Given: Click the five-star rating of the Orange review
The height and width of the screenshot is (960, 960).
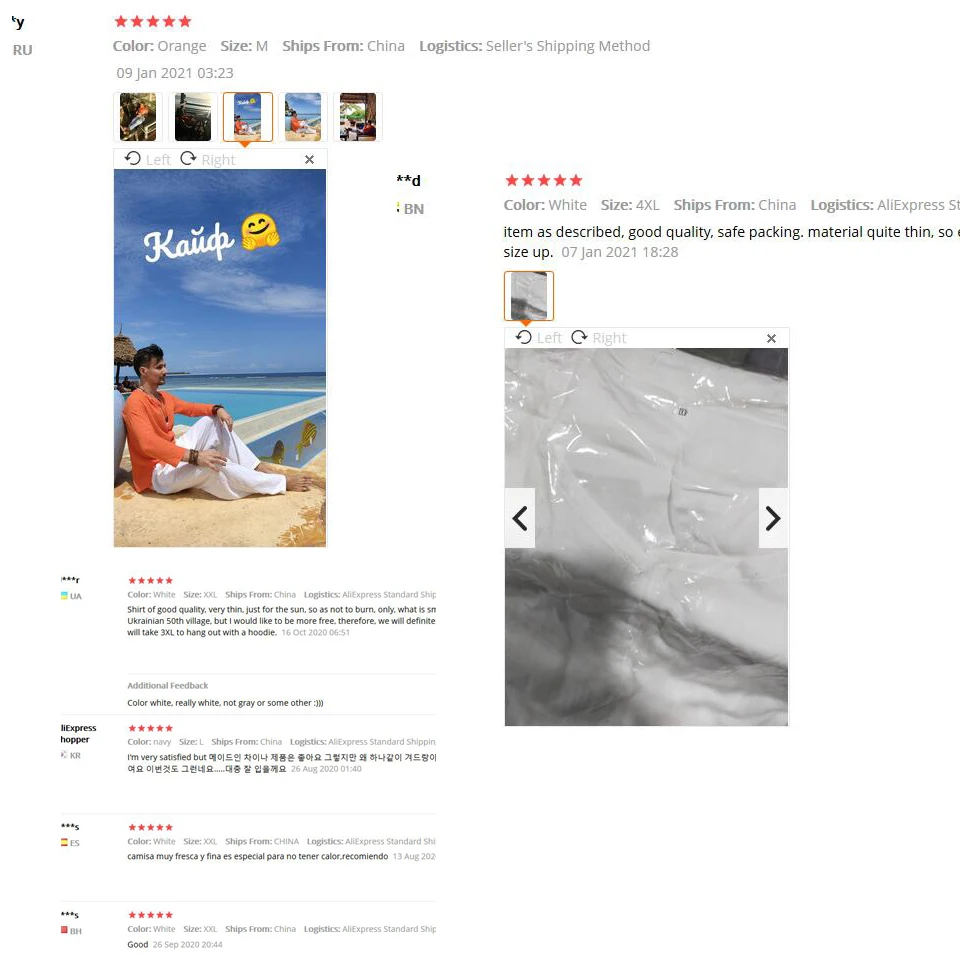Looking at the screenshot, I should click(153, 21).
